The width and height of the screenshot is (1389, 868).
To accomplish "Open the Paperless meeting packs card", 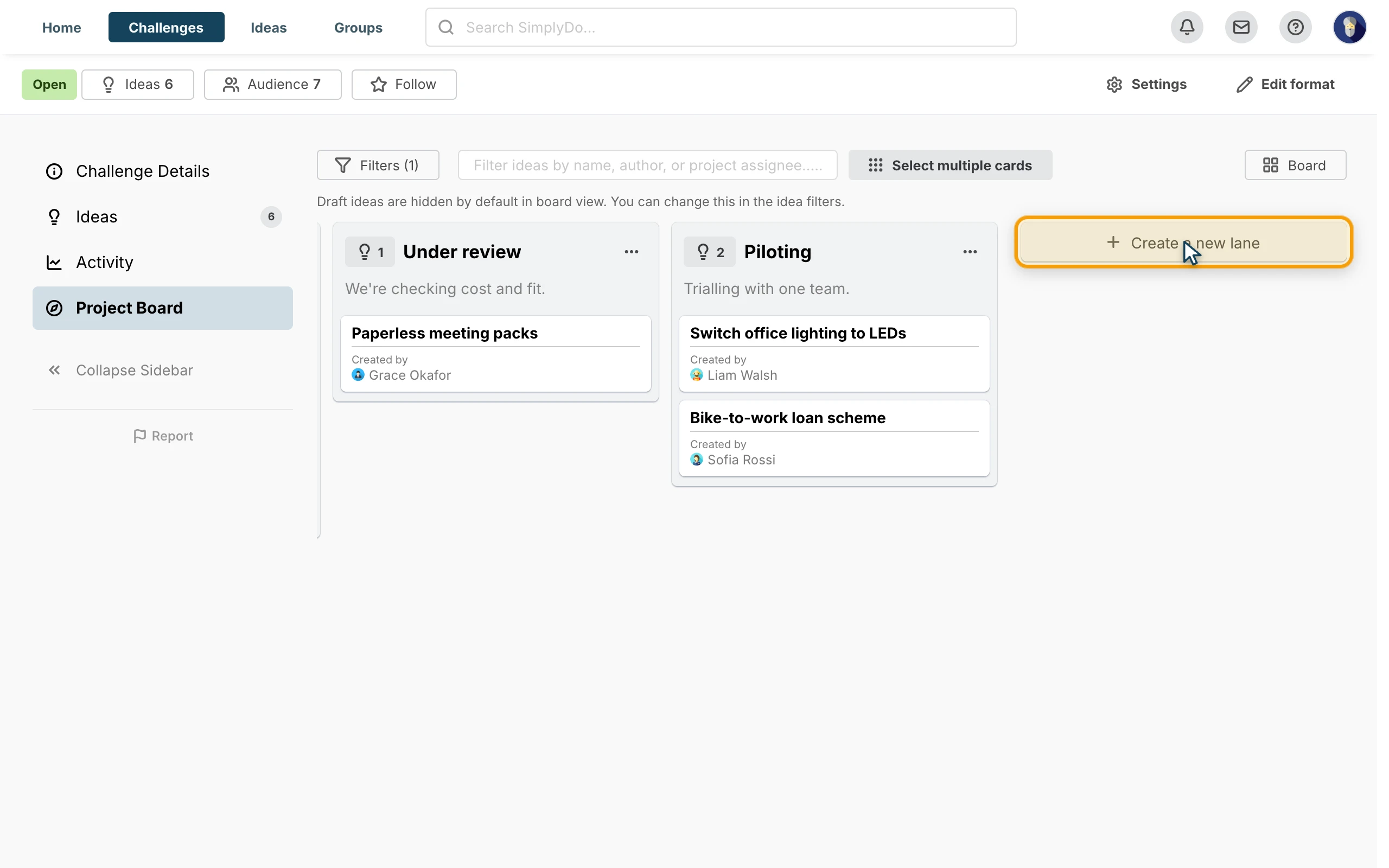I will [495, 354].
